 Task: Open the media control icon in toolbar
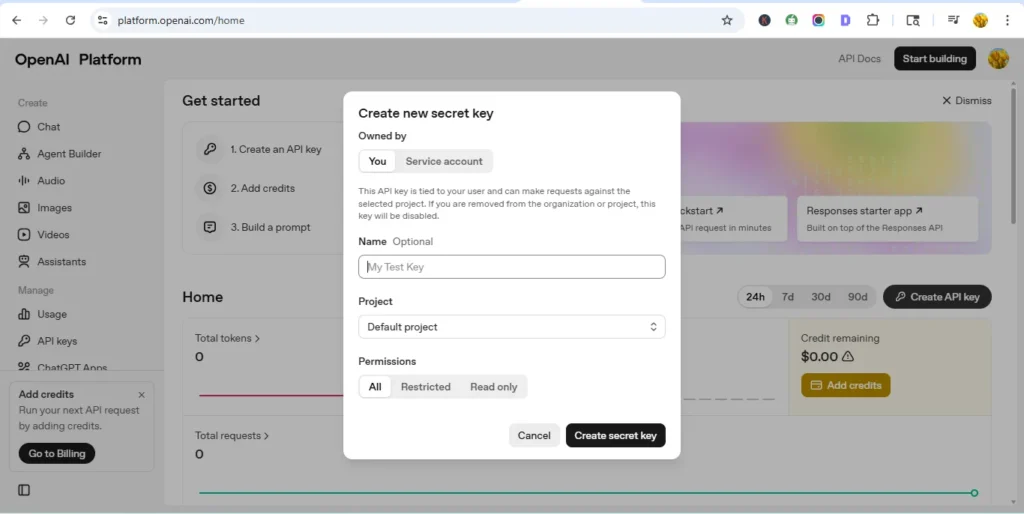(x=953, y=20)
